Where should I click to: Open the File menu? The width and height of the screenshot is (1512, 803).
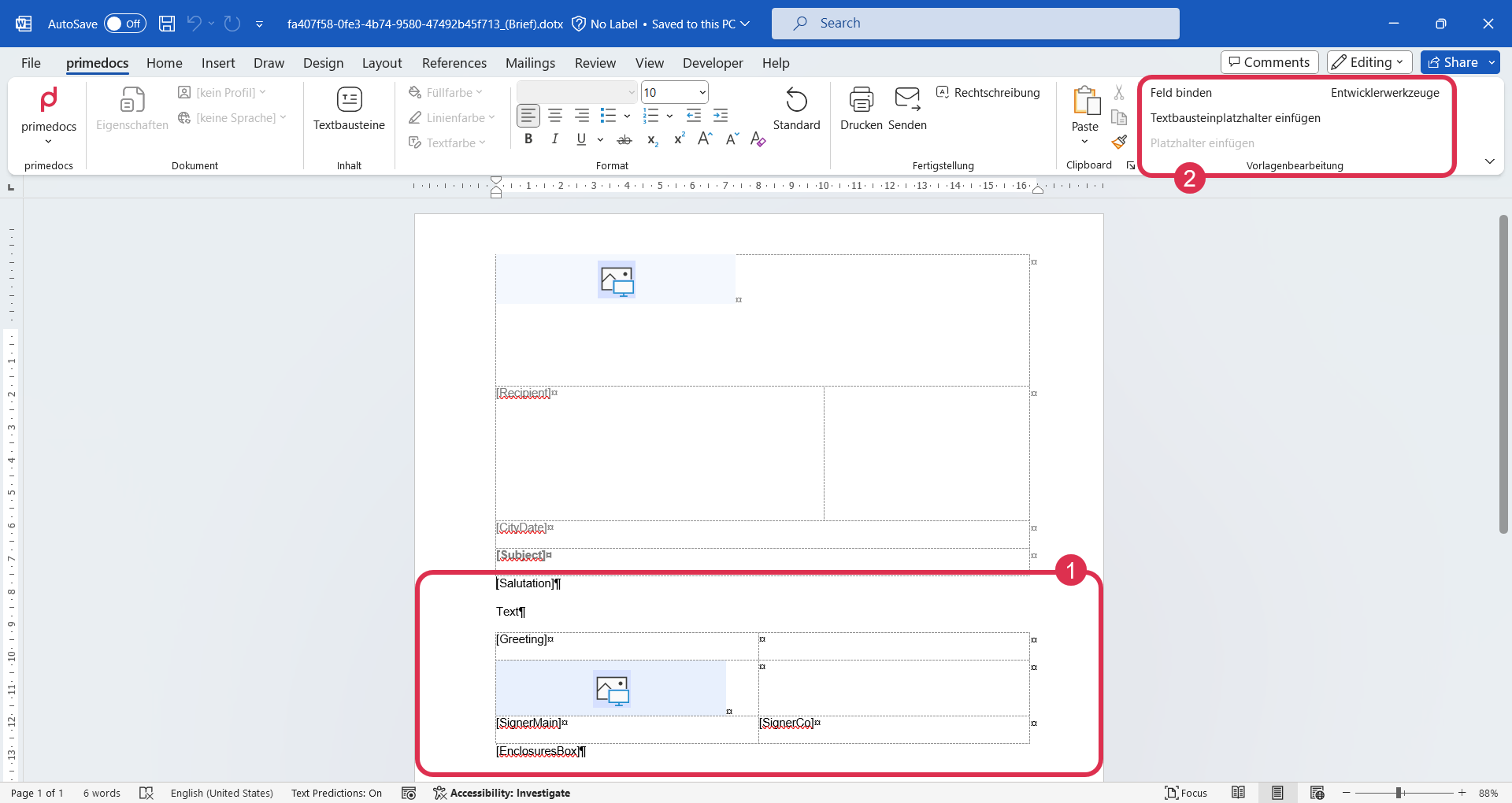(x=31, y=63)
